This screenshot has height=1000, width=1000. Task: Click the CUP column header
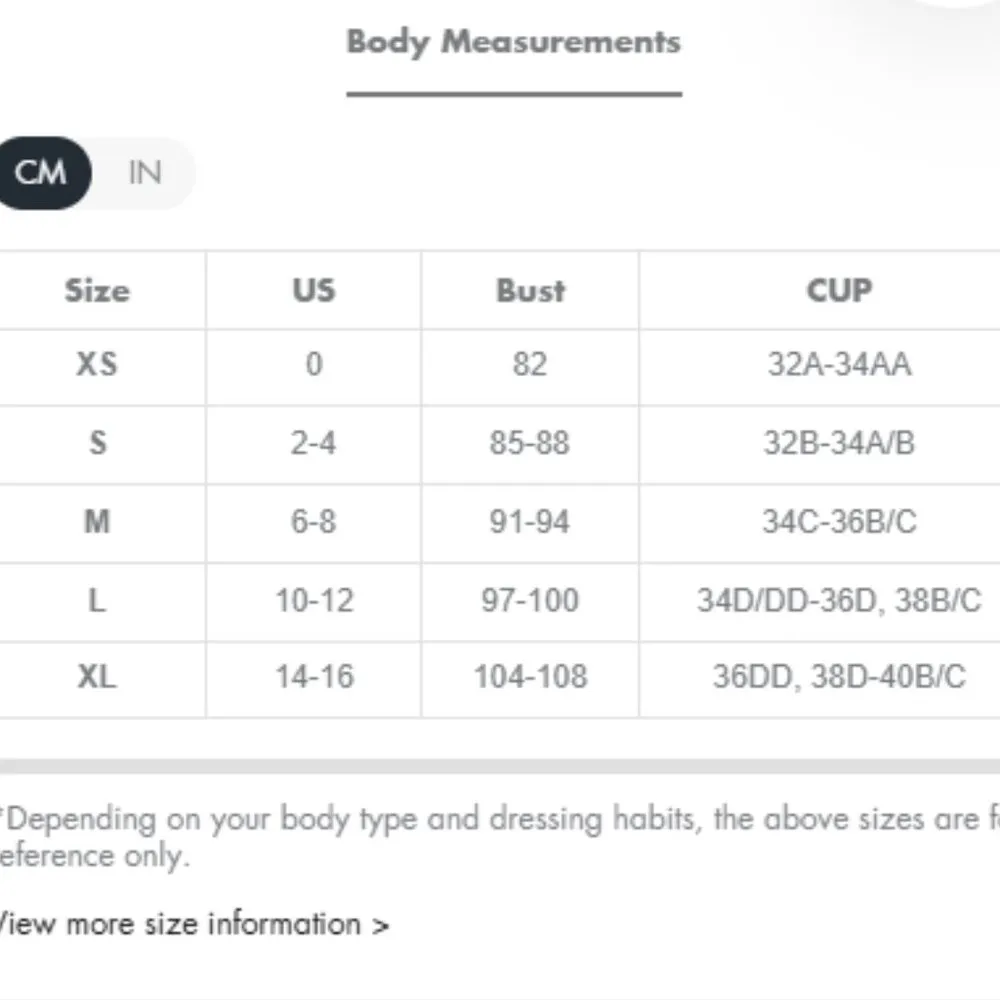(x=839, y=291)
